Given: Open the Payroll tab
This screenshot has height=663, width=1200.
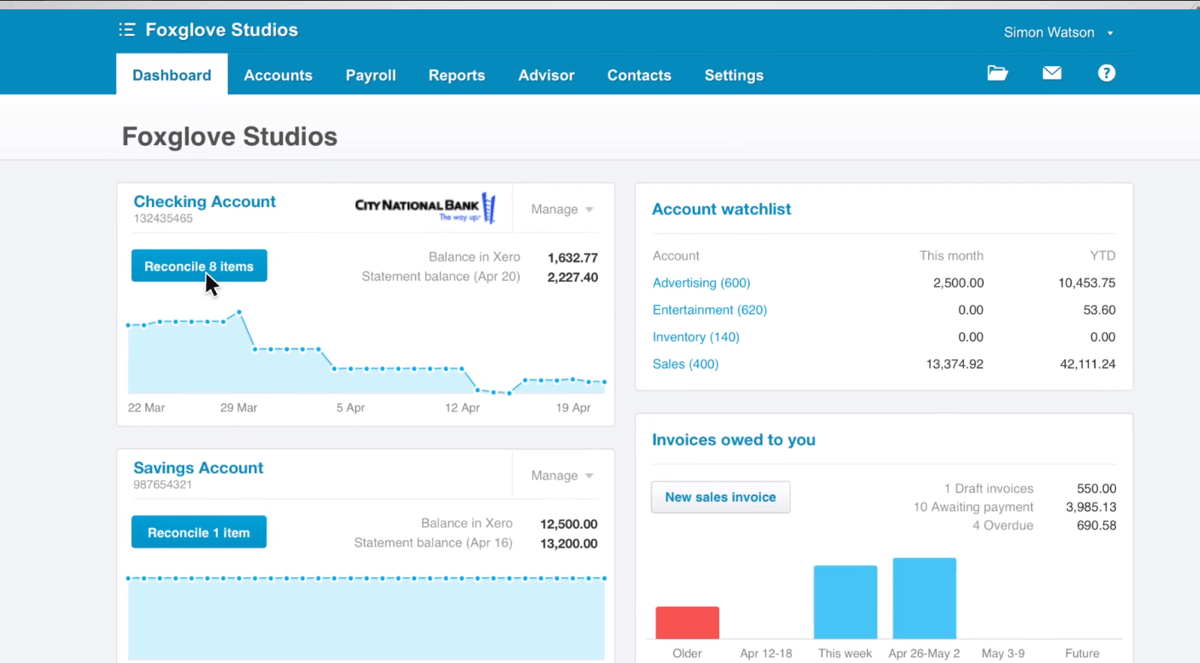Looking at the screenshot, I should click(370, 74).
